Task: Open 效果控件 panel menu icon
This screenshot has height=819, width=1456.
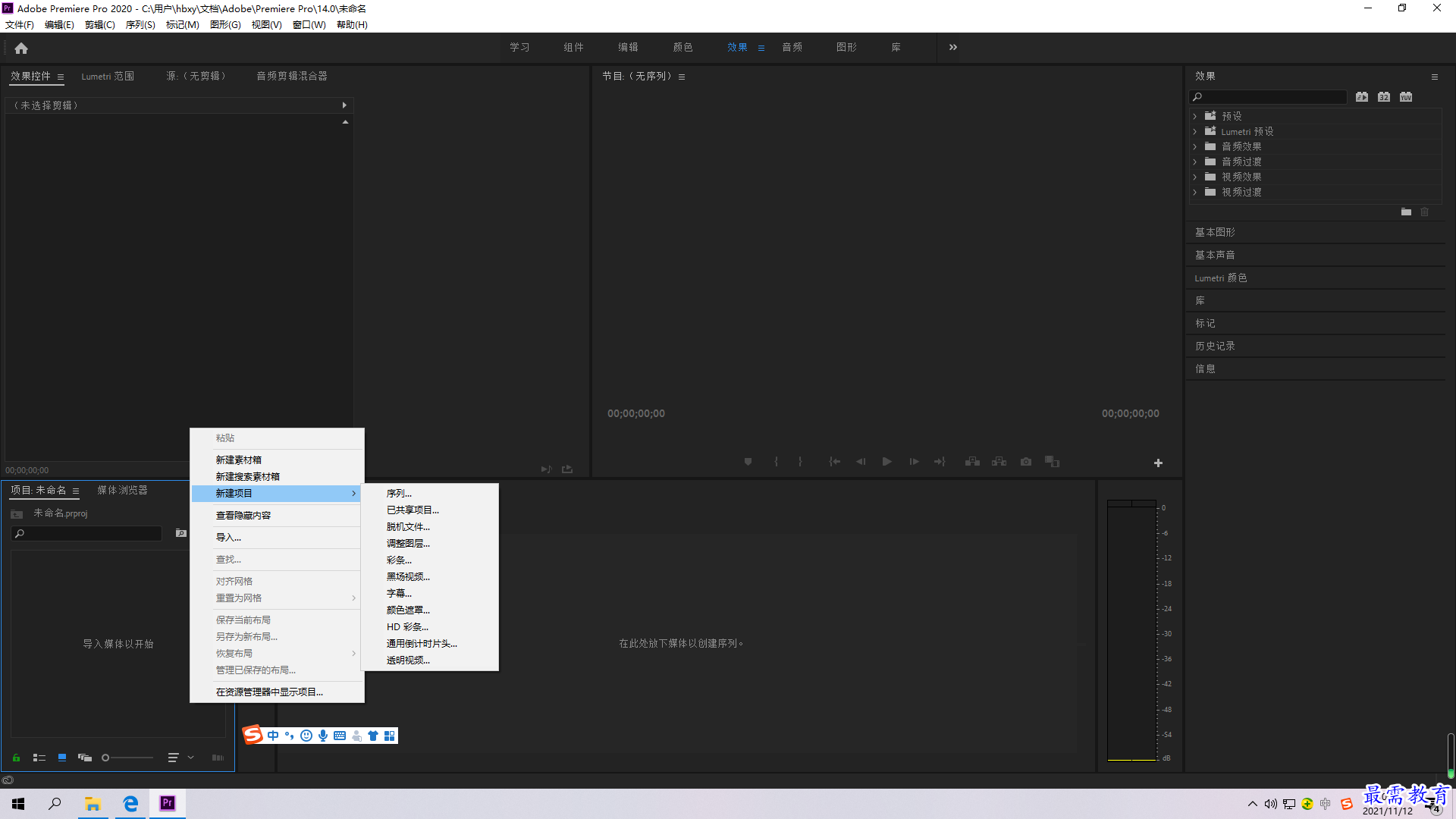Action: (61, 77)
